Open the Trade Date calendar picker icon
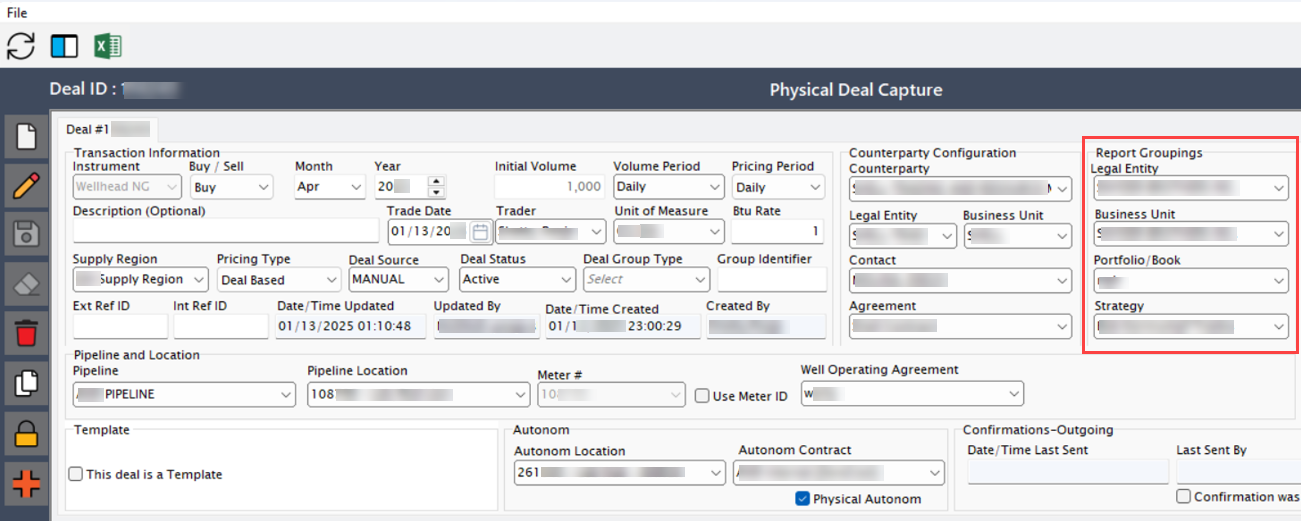Image resolution: width=1301 pixels, height=521 pixels. [480, 232]
